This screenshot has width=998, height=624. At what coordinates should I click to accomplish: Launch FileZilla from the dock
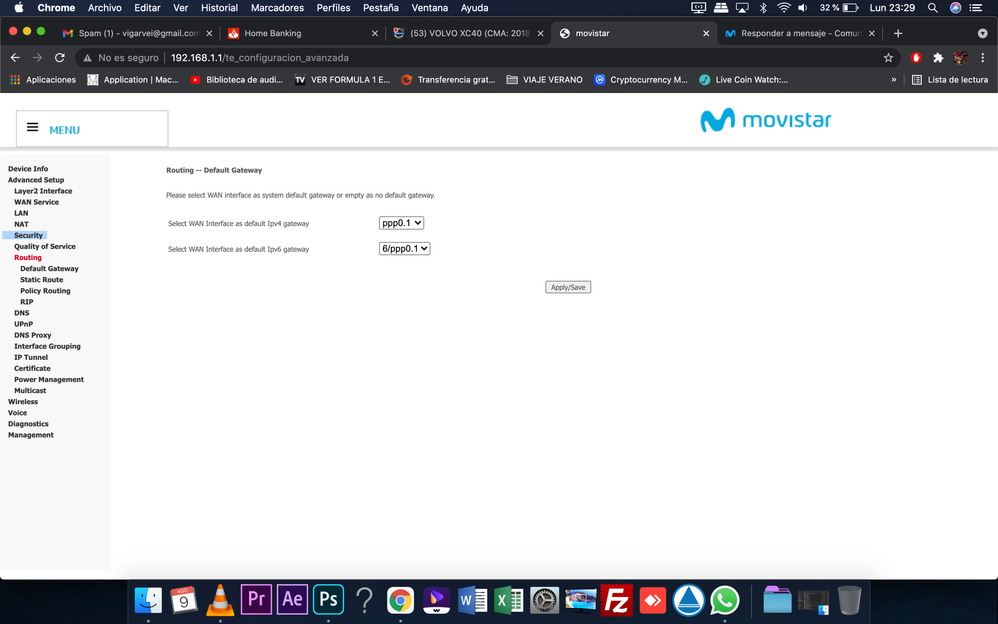[x=617, y=599]
